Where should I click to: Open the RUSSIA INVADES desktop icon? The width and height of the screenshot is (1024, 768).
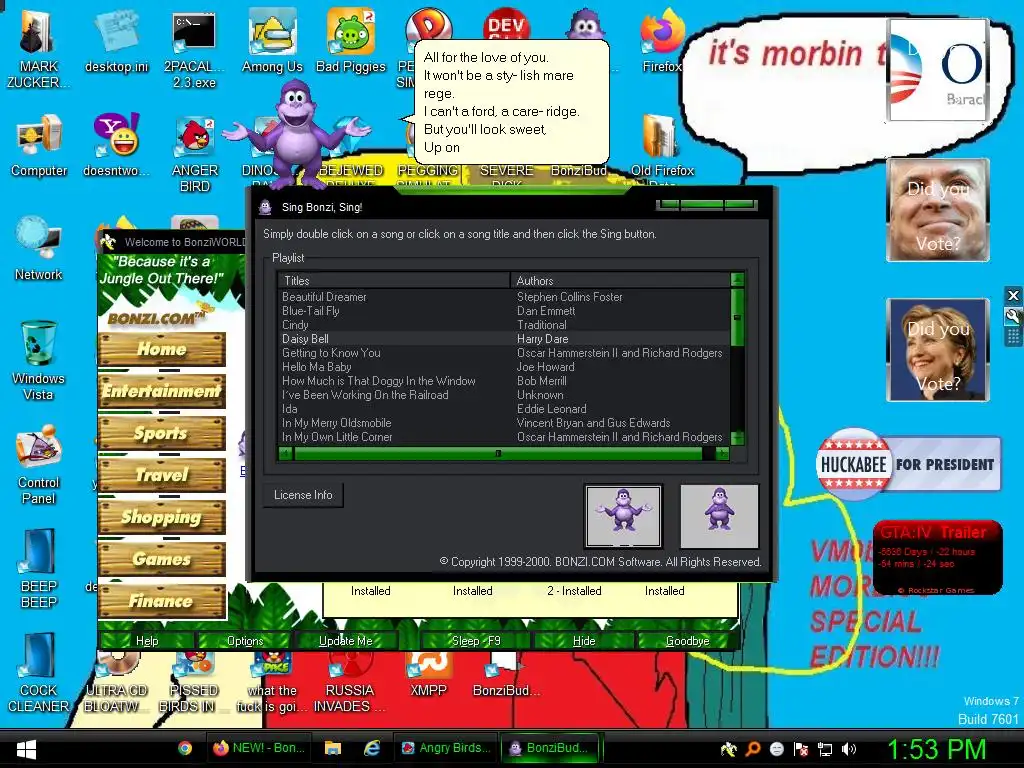[349, 682]
